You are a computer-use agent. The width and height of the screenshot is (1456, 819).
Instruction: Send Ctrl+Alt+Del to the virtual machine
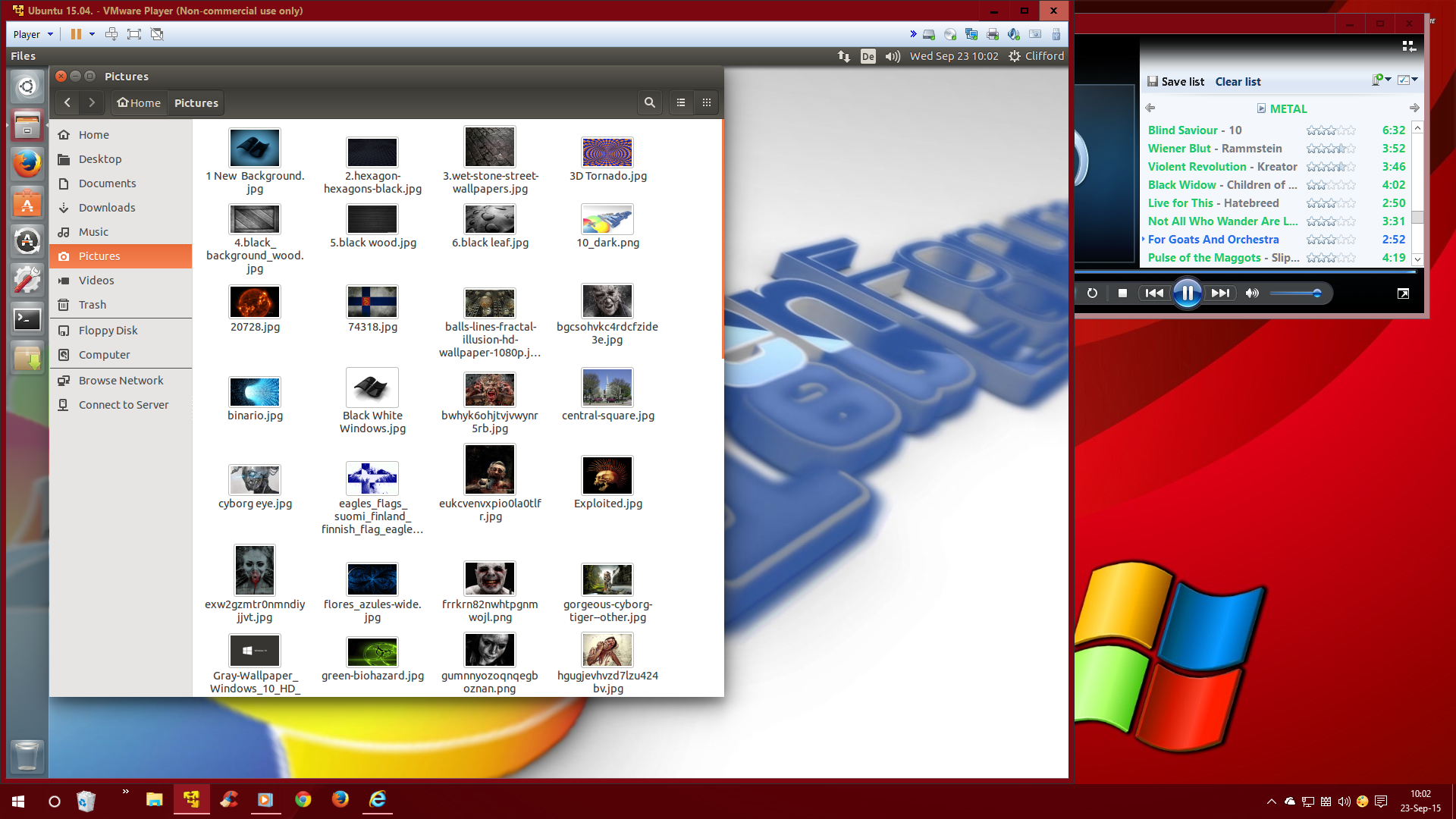coord(111,34)
